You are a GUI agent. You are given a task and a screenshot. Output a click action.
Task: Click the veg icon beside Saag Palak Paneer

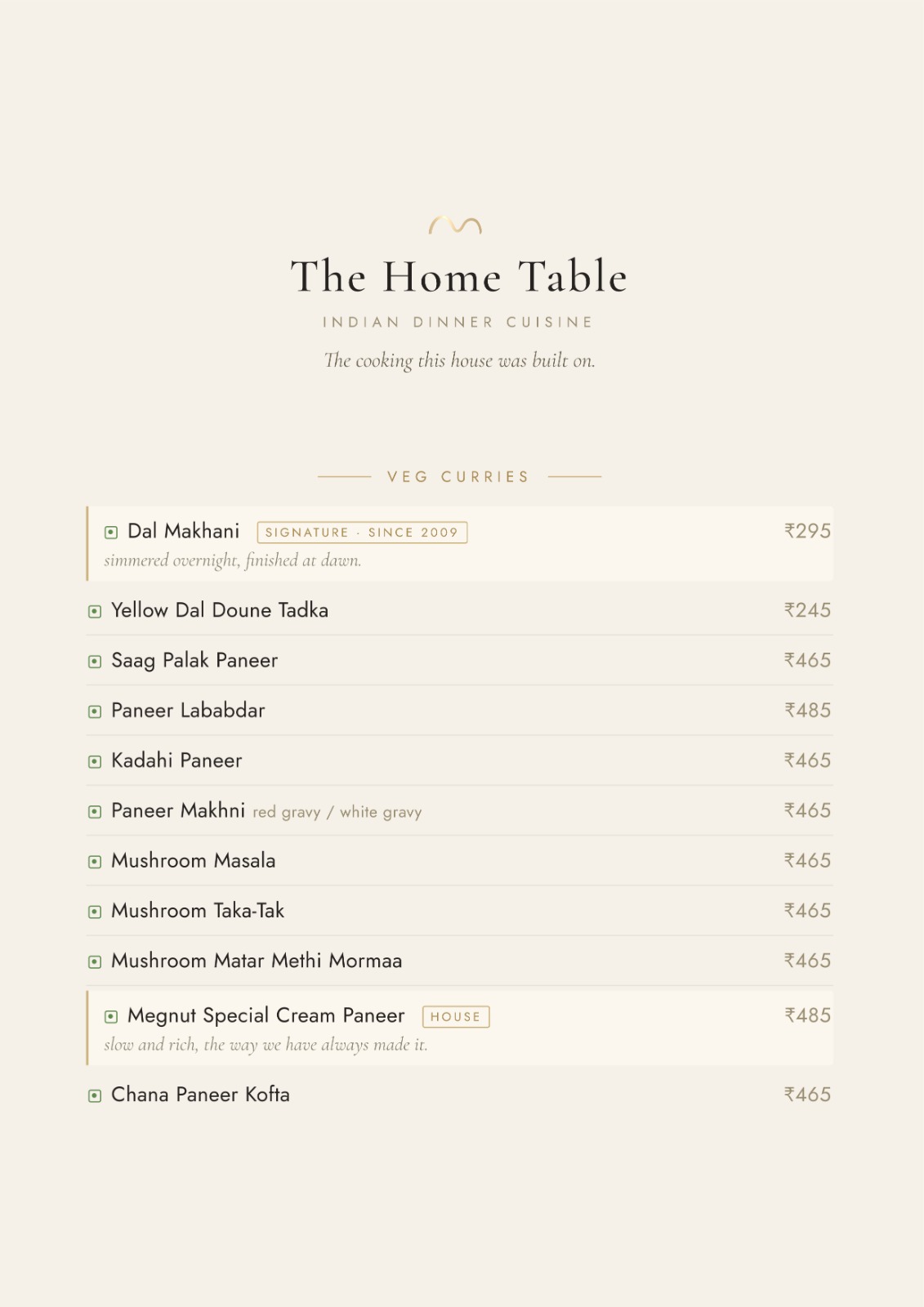tap(95, 662)
